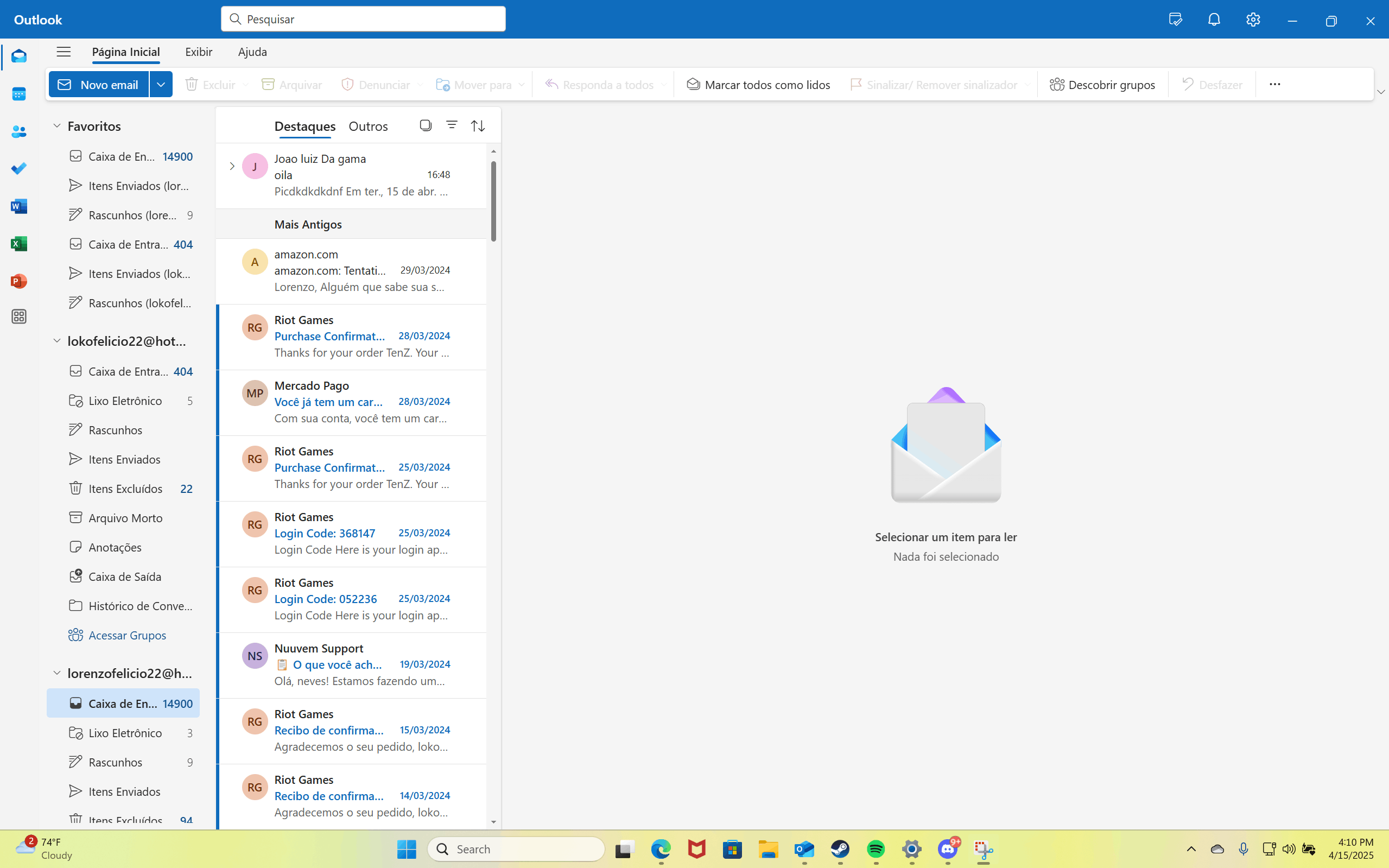Open Outlook settings gear icon

pyautogui.click(x=1253, y=20)
